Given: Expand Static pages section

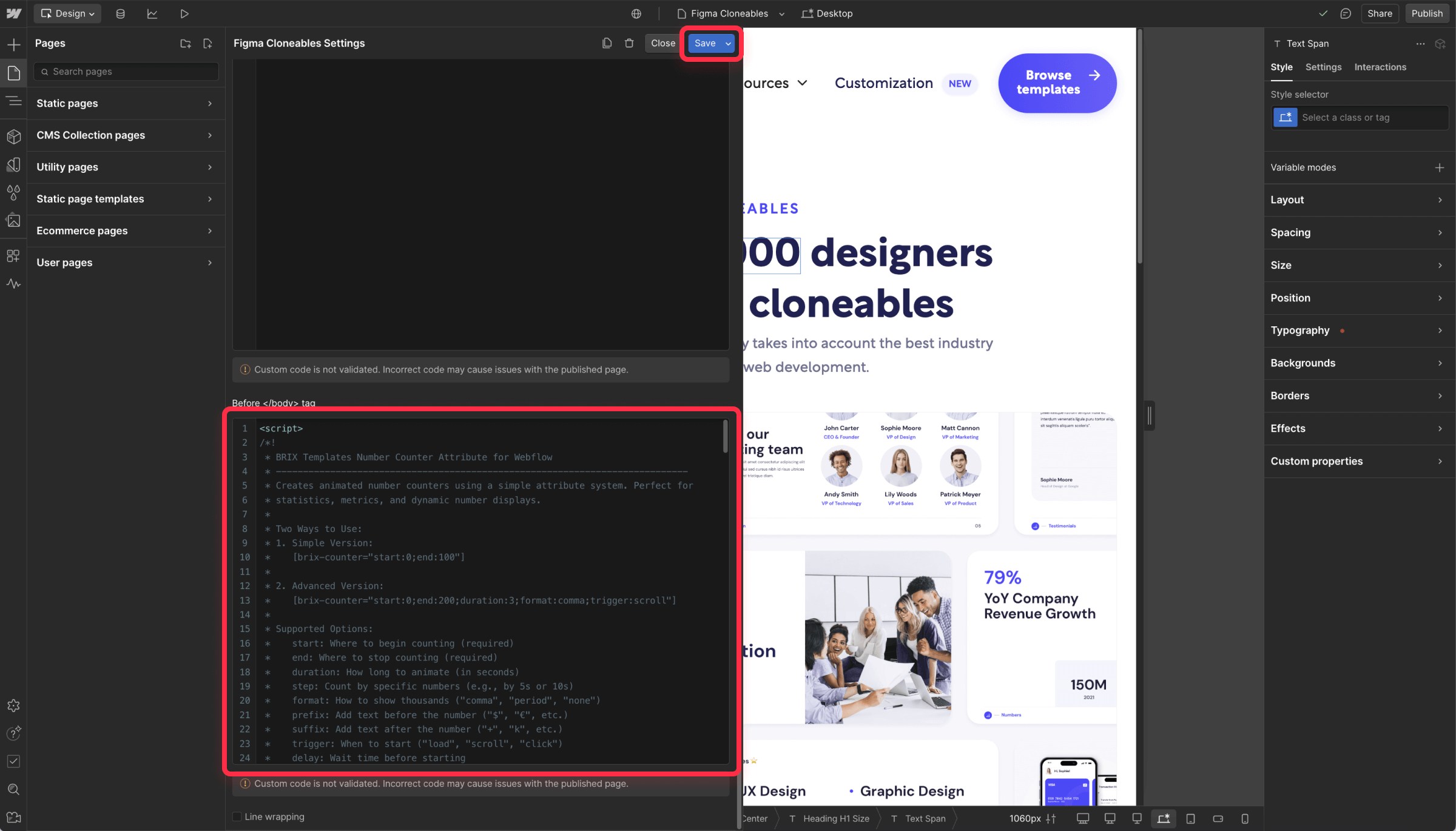Looking at the screenshot, I should point(126,103).
